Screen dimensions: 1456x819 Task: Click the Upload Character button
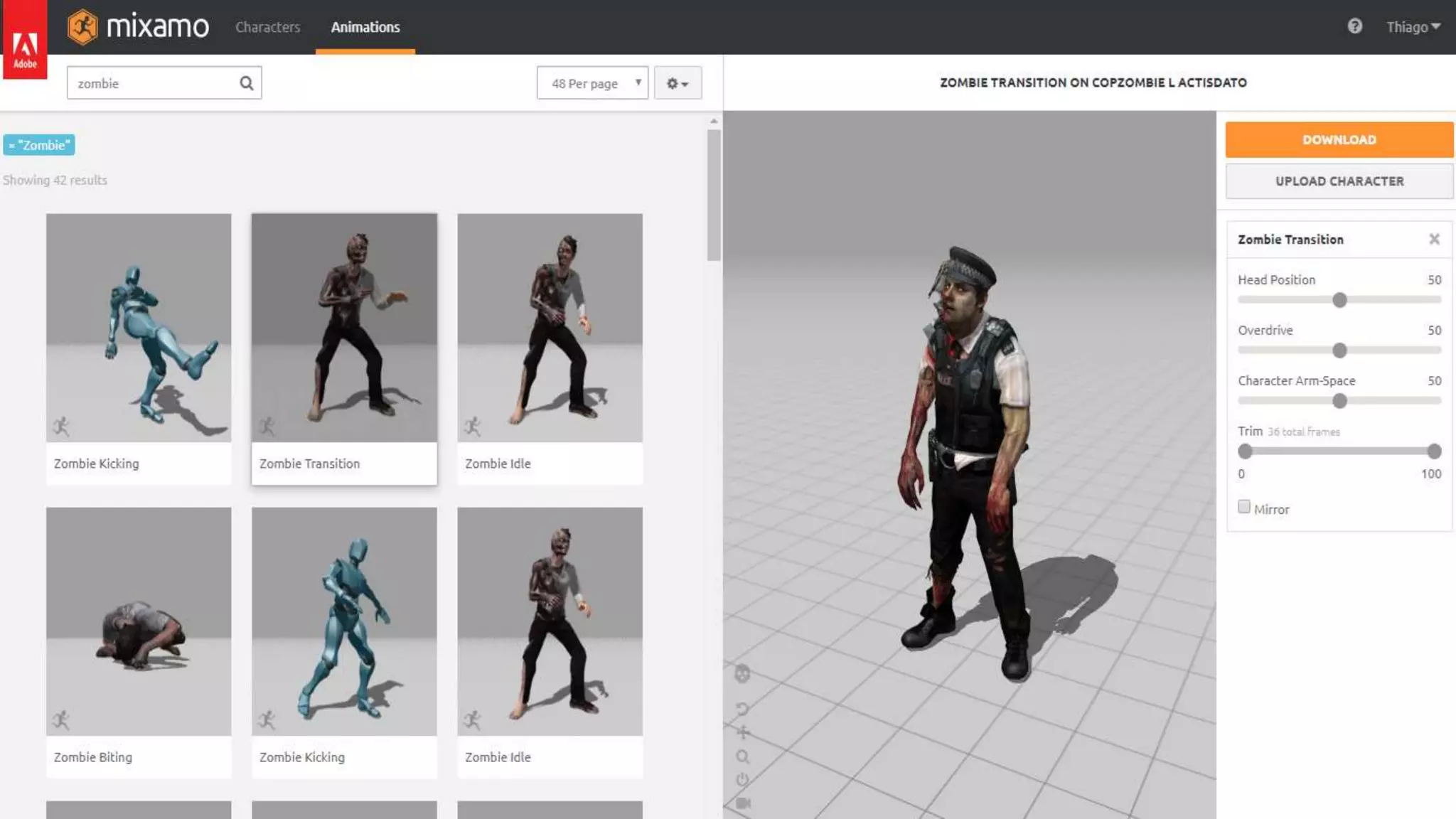(x=1339, y=181)
